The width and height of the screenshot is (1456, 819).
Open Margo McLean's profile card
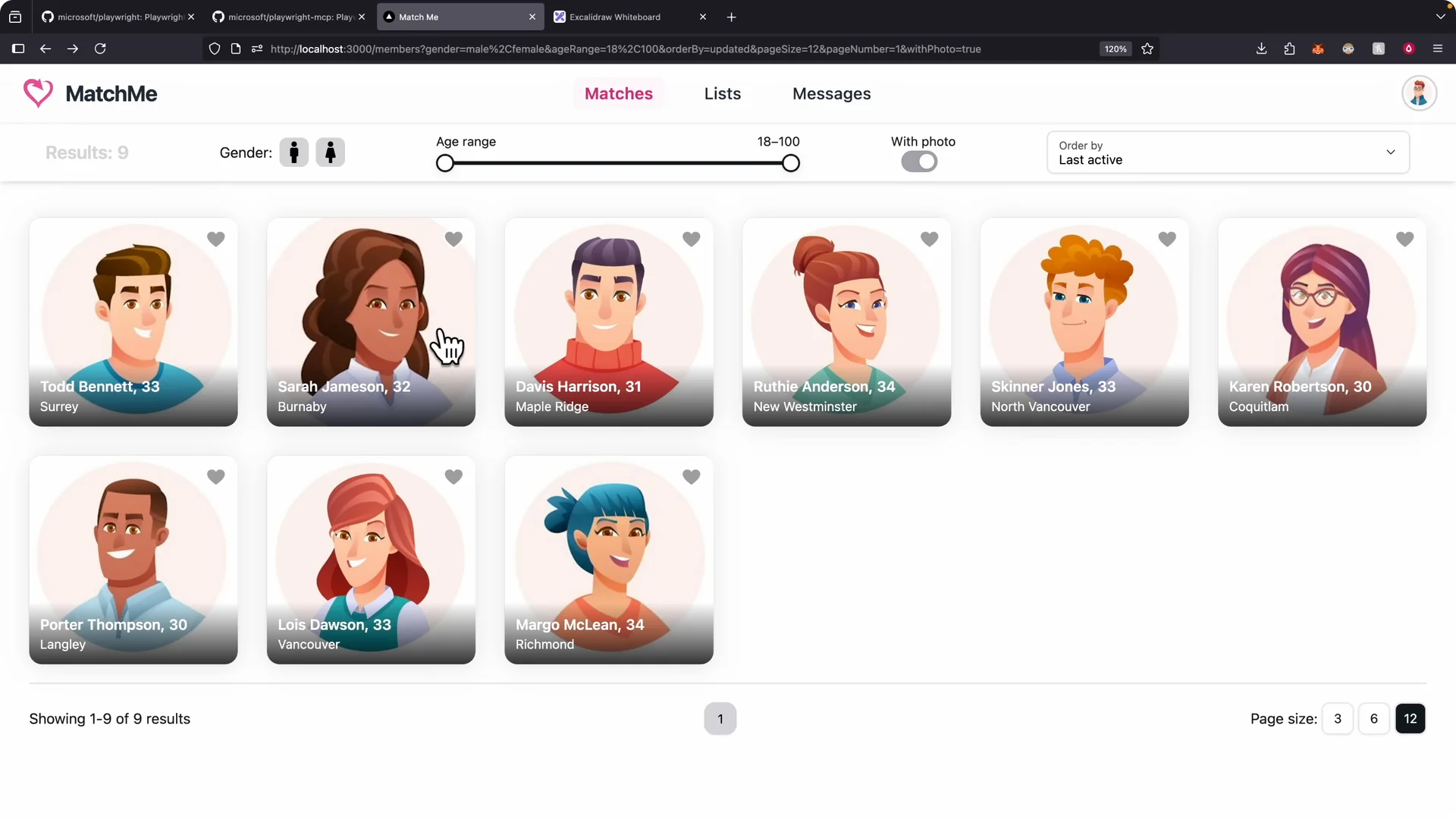(609, 560)
